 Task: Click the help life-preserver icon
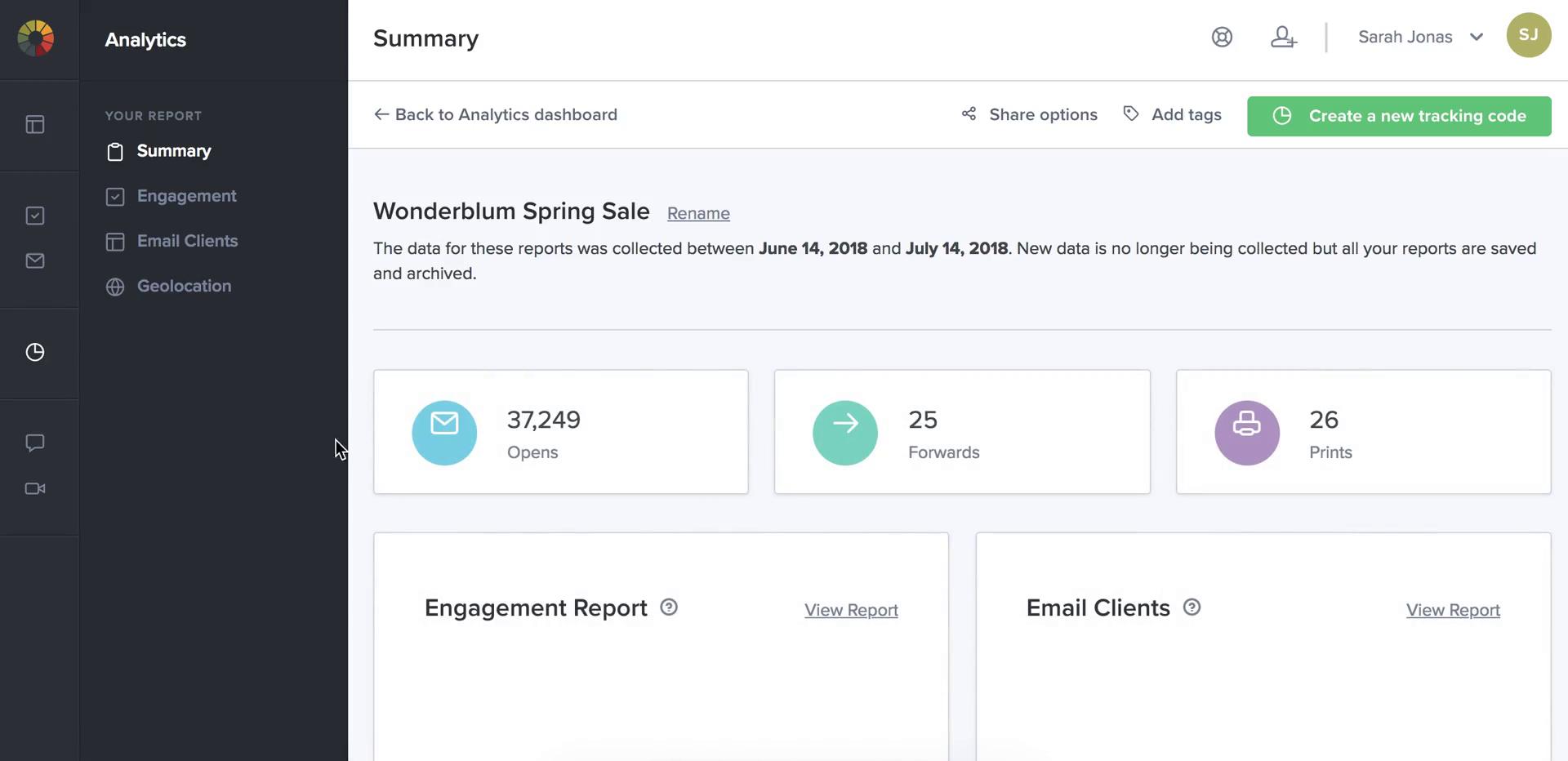(x=1222, y=37)
